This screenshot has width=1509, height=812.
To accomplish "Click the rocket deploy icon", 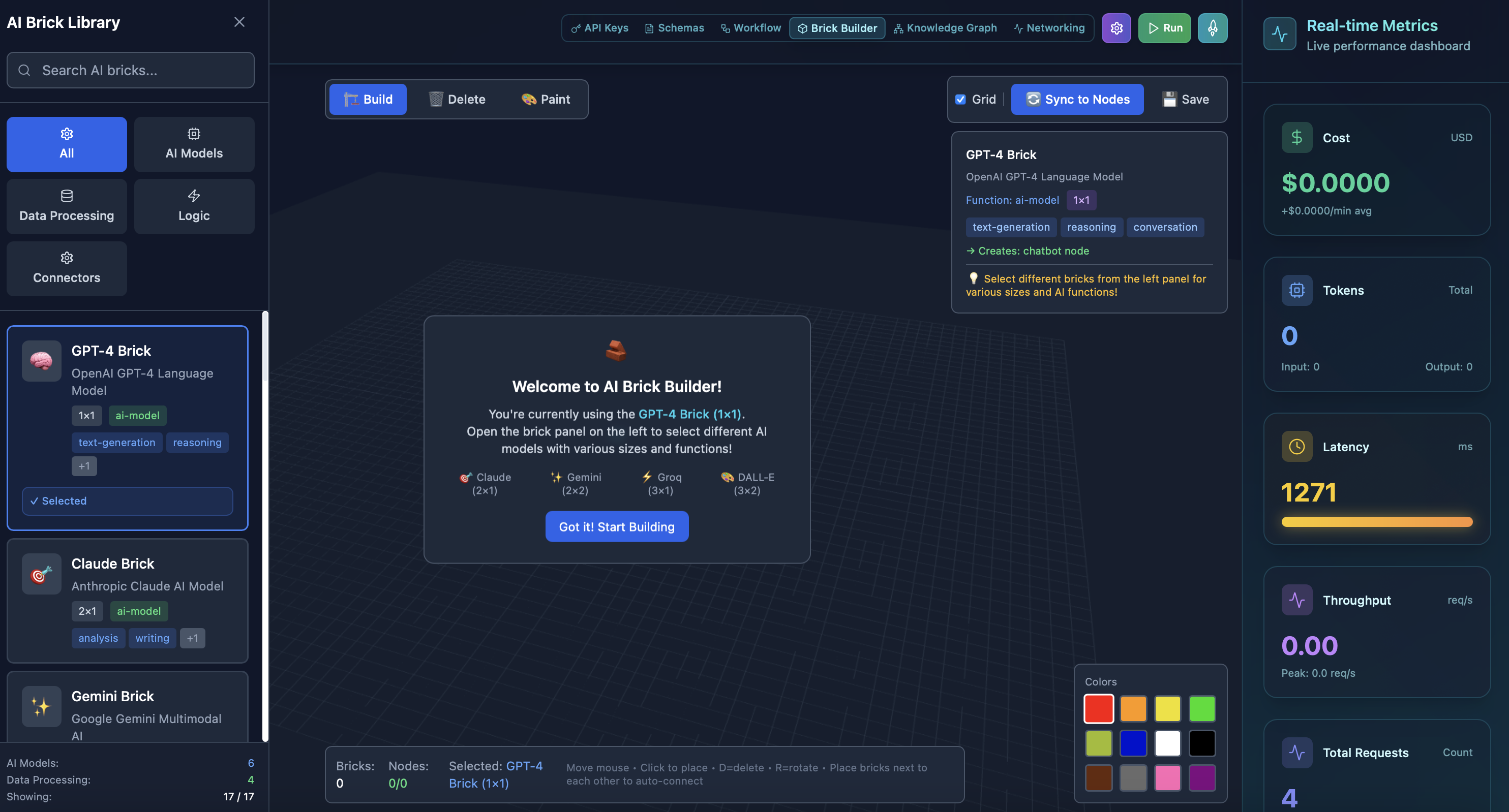I will coord(1212,28).
